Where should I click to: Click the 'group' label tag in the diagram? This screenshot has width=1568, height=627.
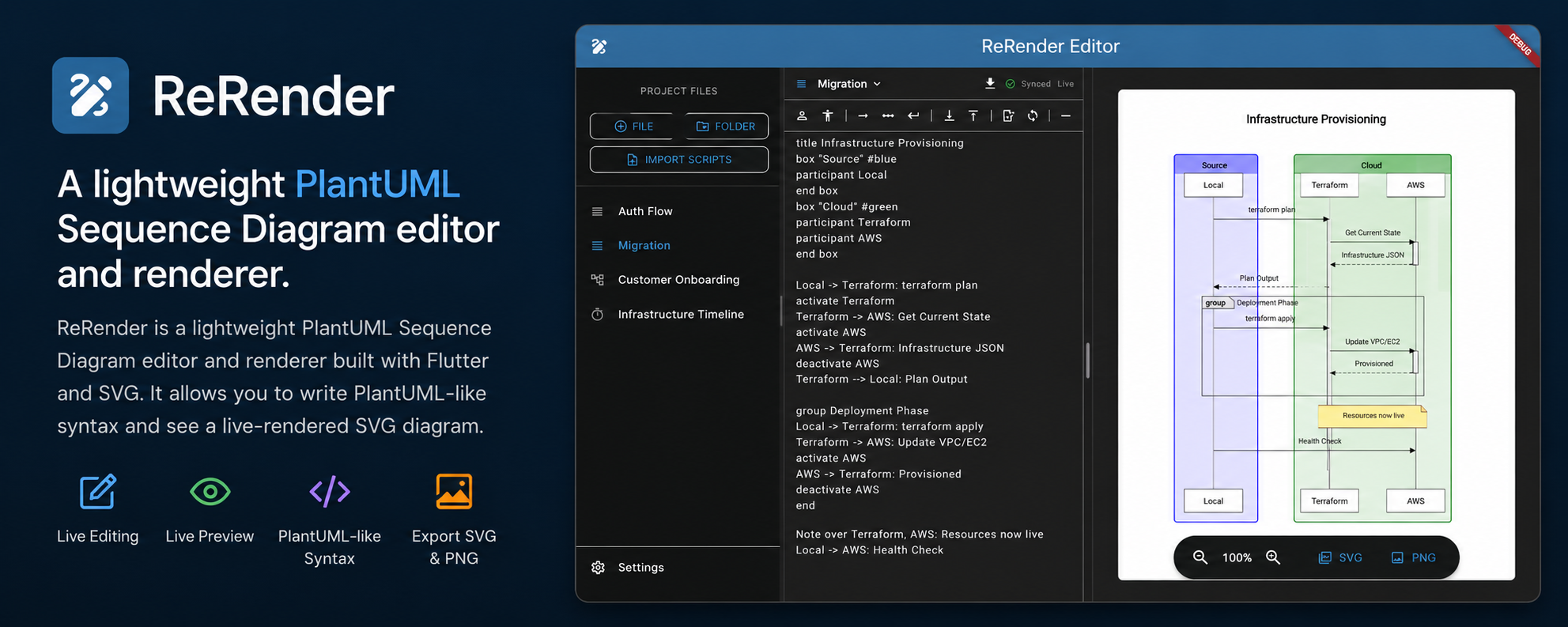pos(1216,303)
